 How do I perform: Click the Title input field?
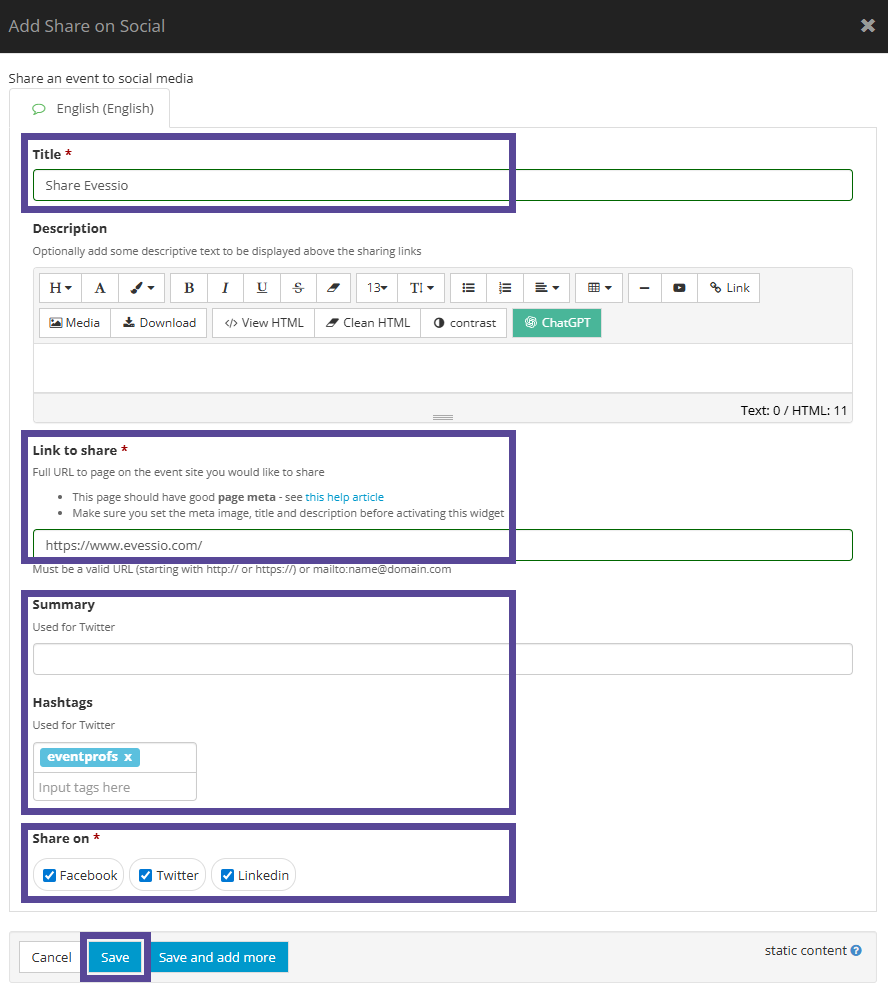[442, 185]
